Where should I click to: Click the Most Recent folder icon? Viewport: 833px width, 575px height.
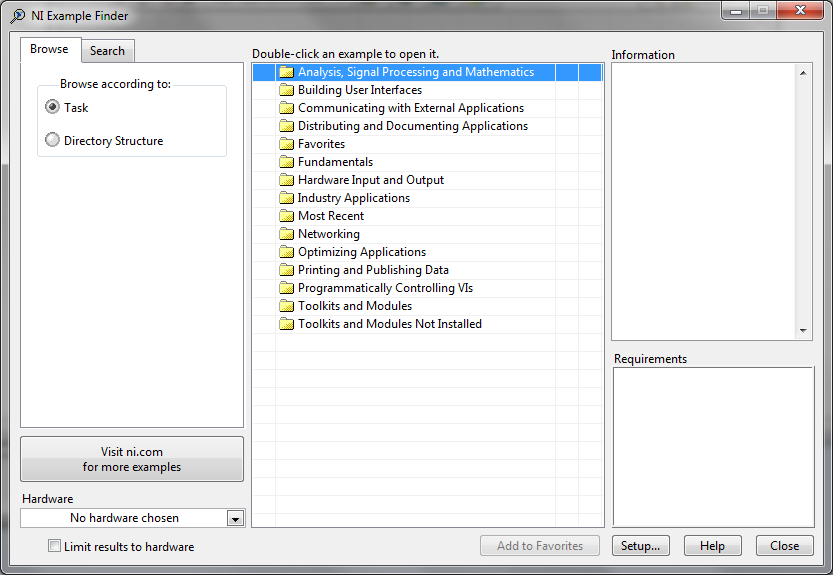286,216
